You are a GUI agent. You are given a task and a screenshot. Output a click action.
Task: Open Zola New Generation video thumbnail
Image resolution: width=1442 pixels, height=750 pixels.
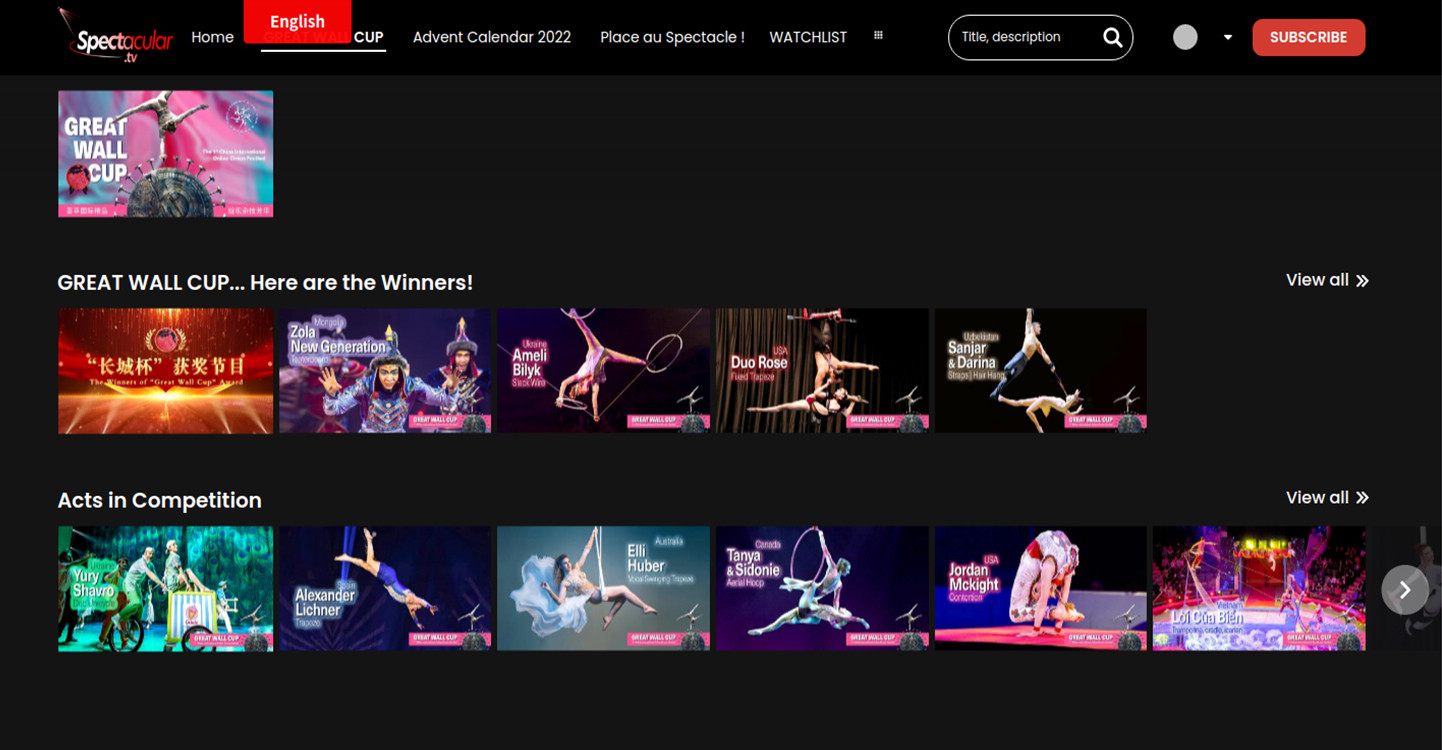385,371
